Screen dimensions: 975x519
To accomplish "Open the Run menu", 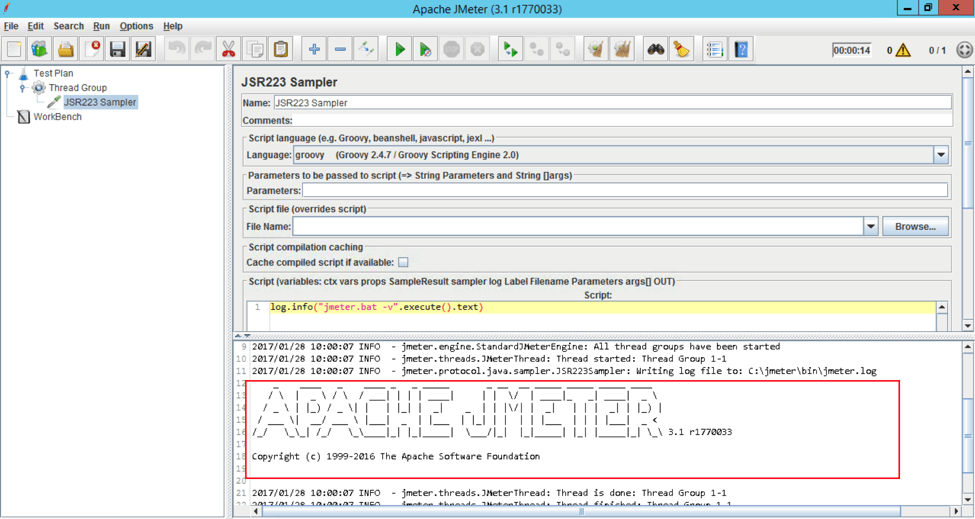I will 101,26.
